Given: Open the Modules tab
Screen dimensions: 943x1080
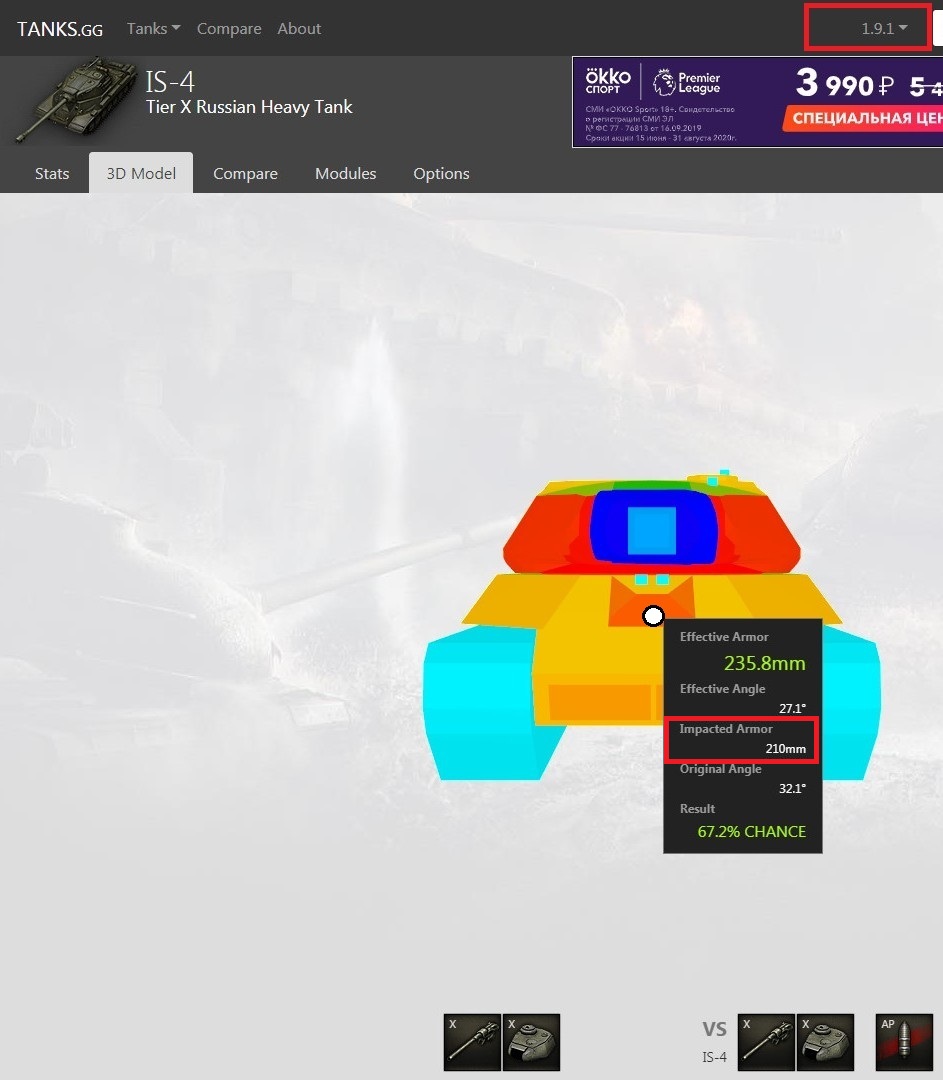Looking at the screenshot, I should 345,174.
